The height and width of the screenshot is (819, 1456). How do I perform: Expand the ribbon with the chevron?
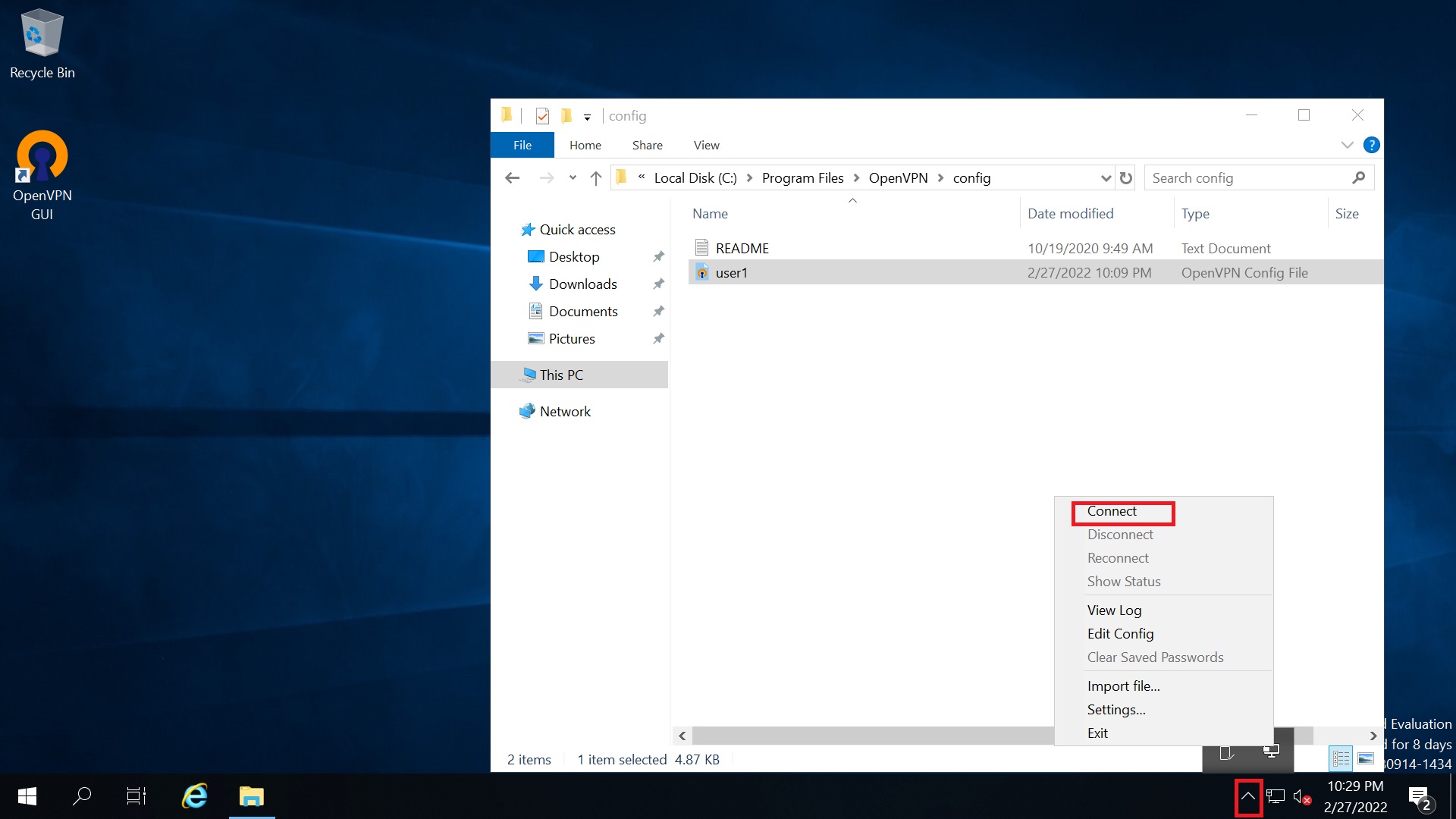[x=1348, y=145]
